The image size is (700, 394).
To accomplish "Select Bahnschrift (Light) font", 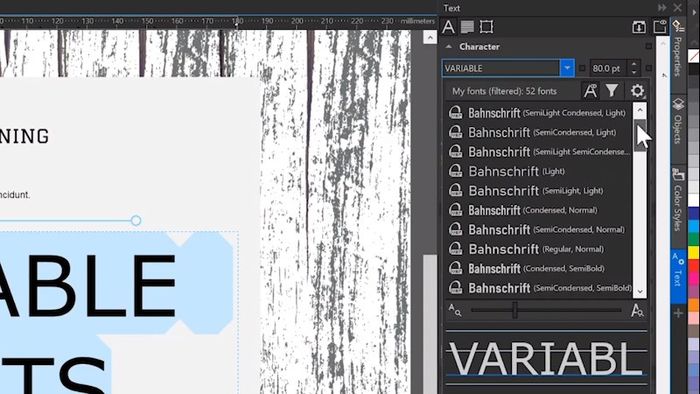I will click(539, 171).
